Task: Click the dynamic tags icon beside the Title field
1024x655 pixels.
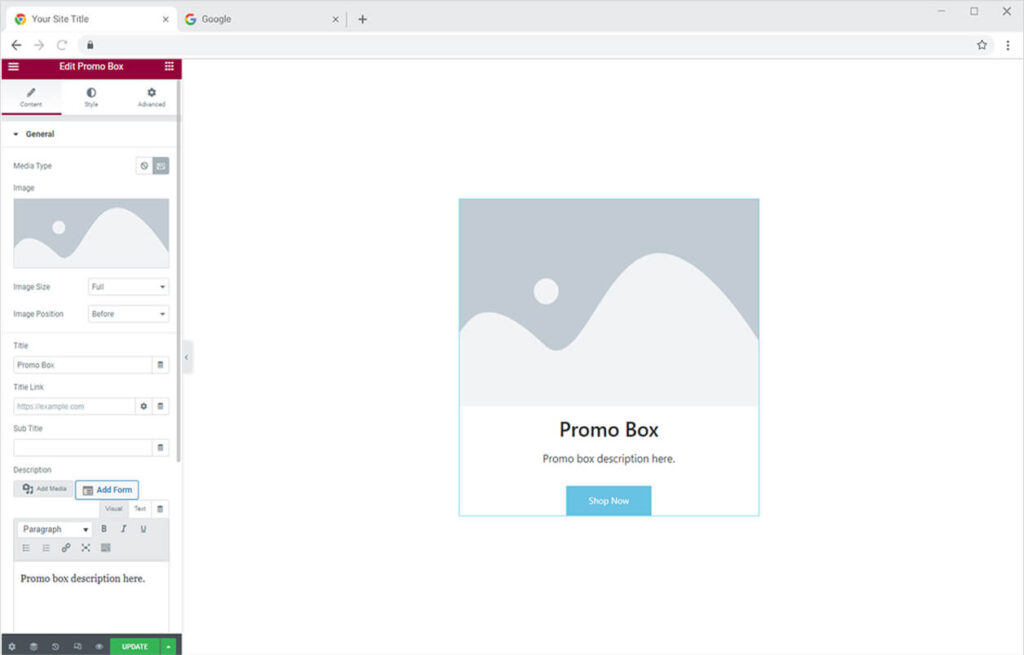Action: click(x=160, y=365)
